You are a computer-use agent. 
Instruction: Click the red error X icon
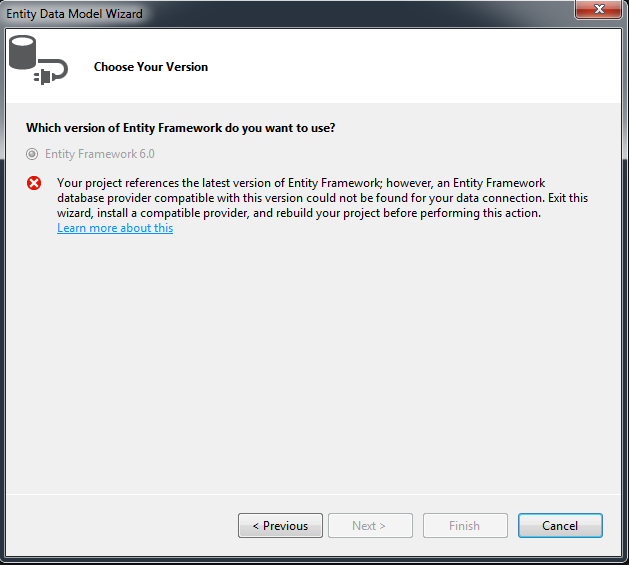point(34,183)
